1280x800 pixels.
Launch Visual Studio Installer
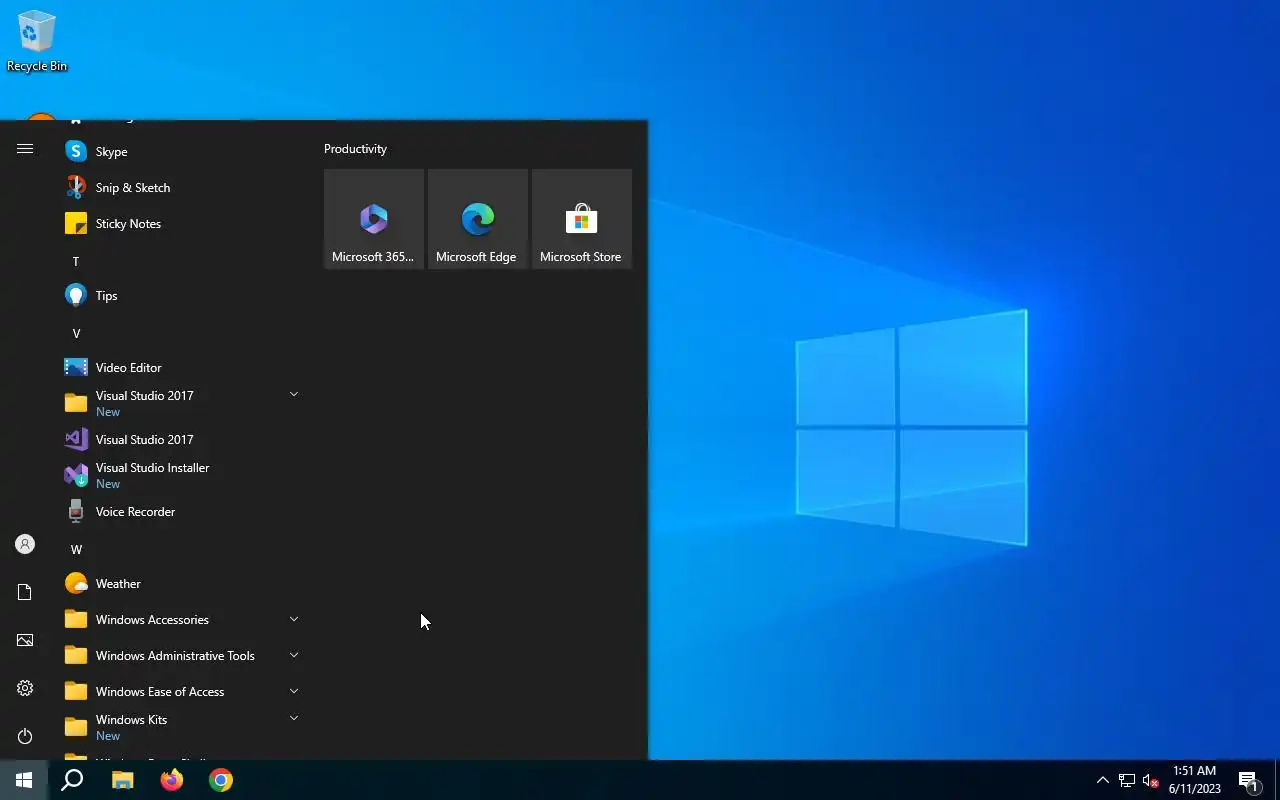pyautogui.click(x=182, y=475)
